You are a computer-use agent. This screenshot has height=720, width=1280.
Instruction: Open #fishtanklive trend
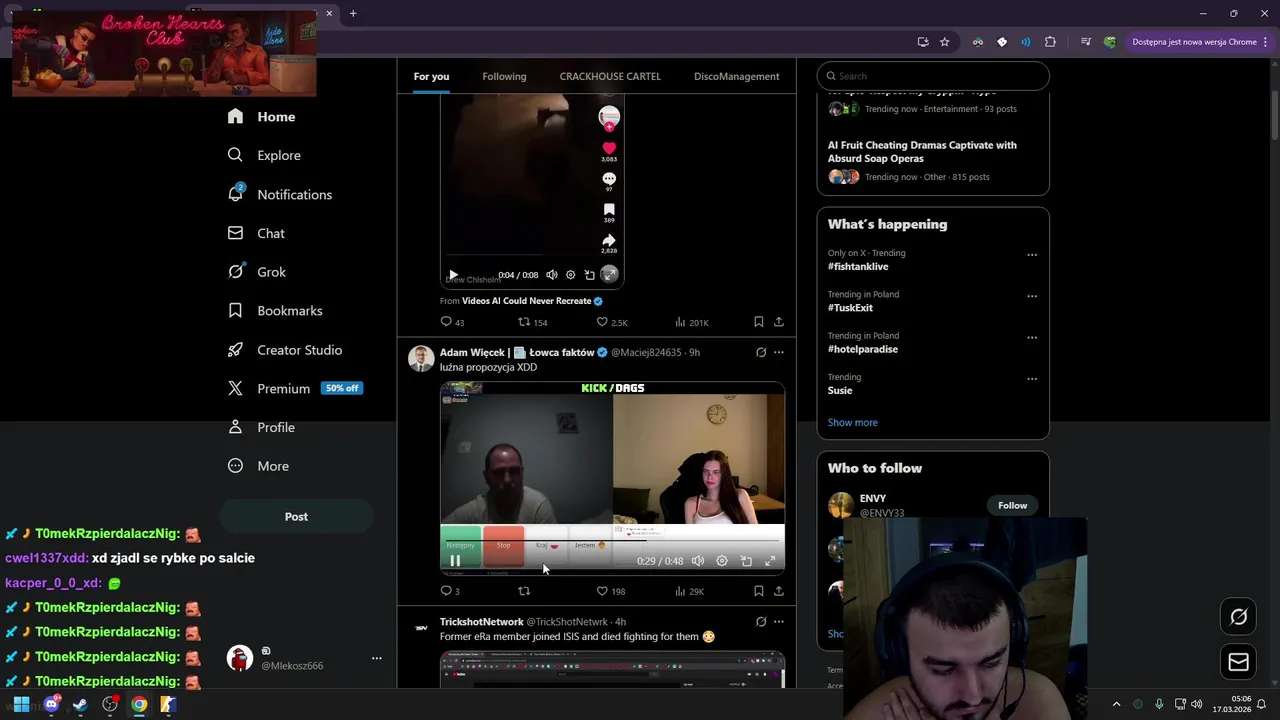pos(858,267)
